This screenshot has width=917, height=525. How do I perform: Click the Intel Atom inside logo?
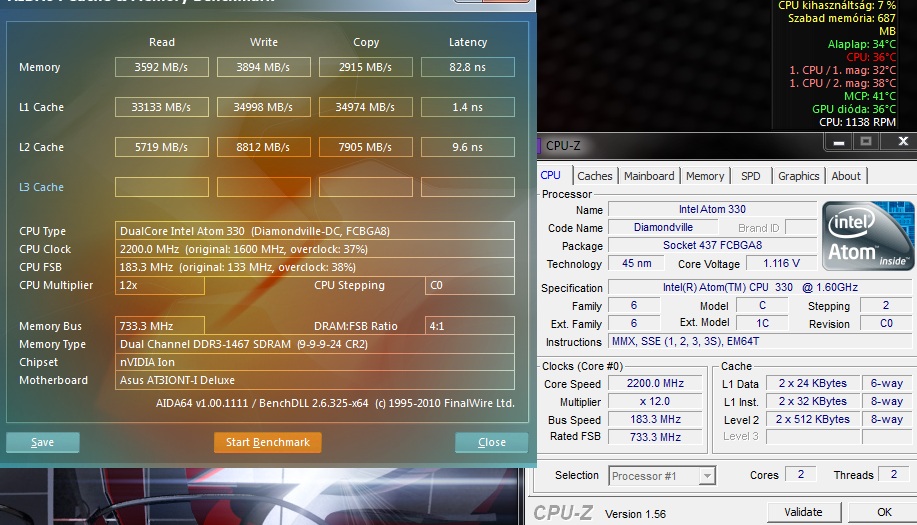(x=868, y=236)
